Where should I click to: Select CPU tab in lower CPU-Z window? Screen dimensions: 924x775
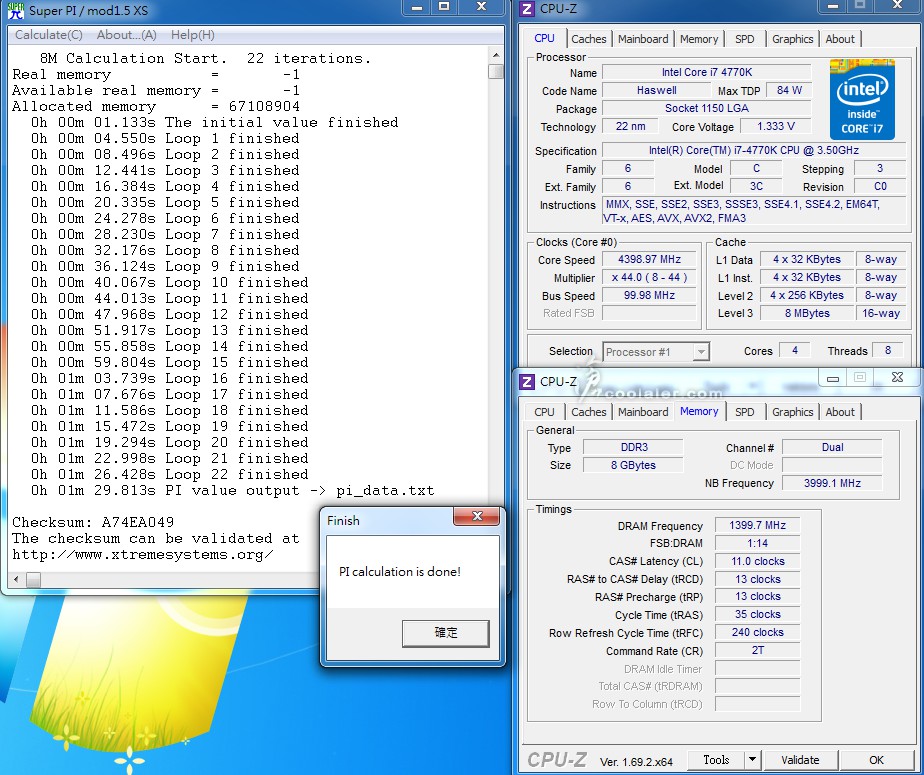[544, 412]
